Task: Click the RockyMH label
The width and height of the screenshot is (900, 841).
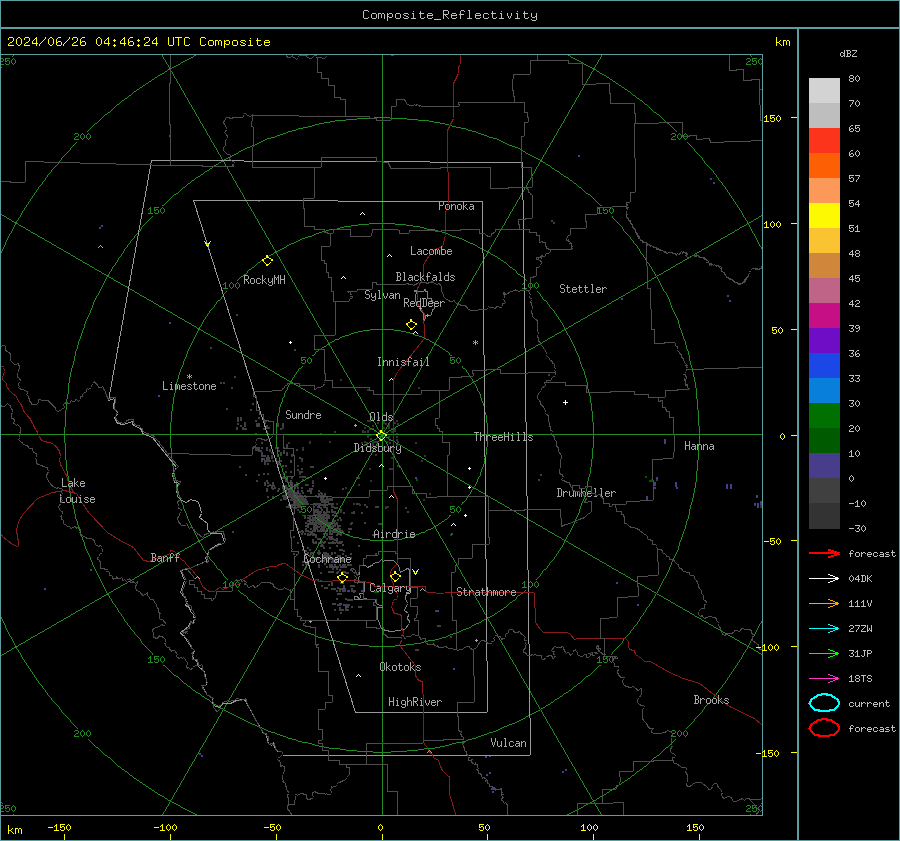Action: [264, 280]
